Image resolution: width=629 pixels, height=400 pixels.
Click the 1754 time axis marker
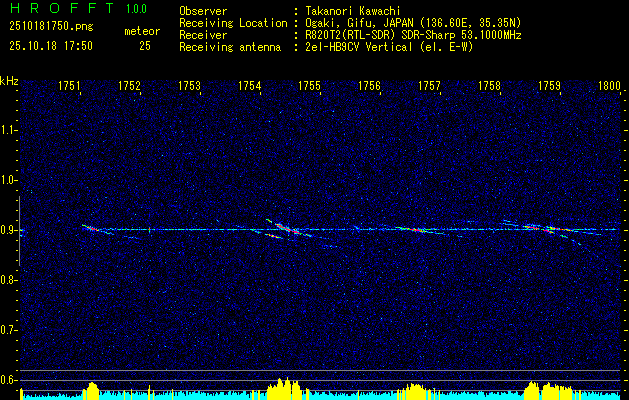(x=250, y=86)
